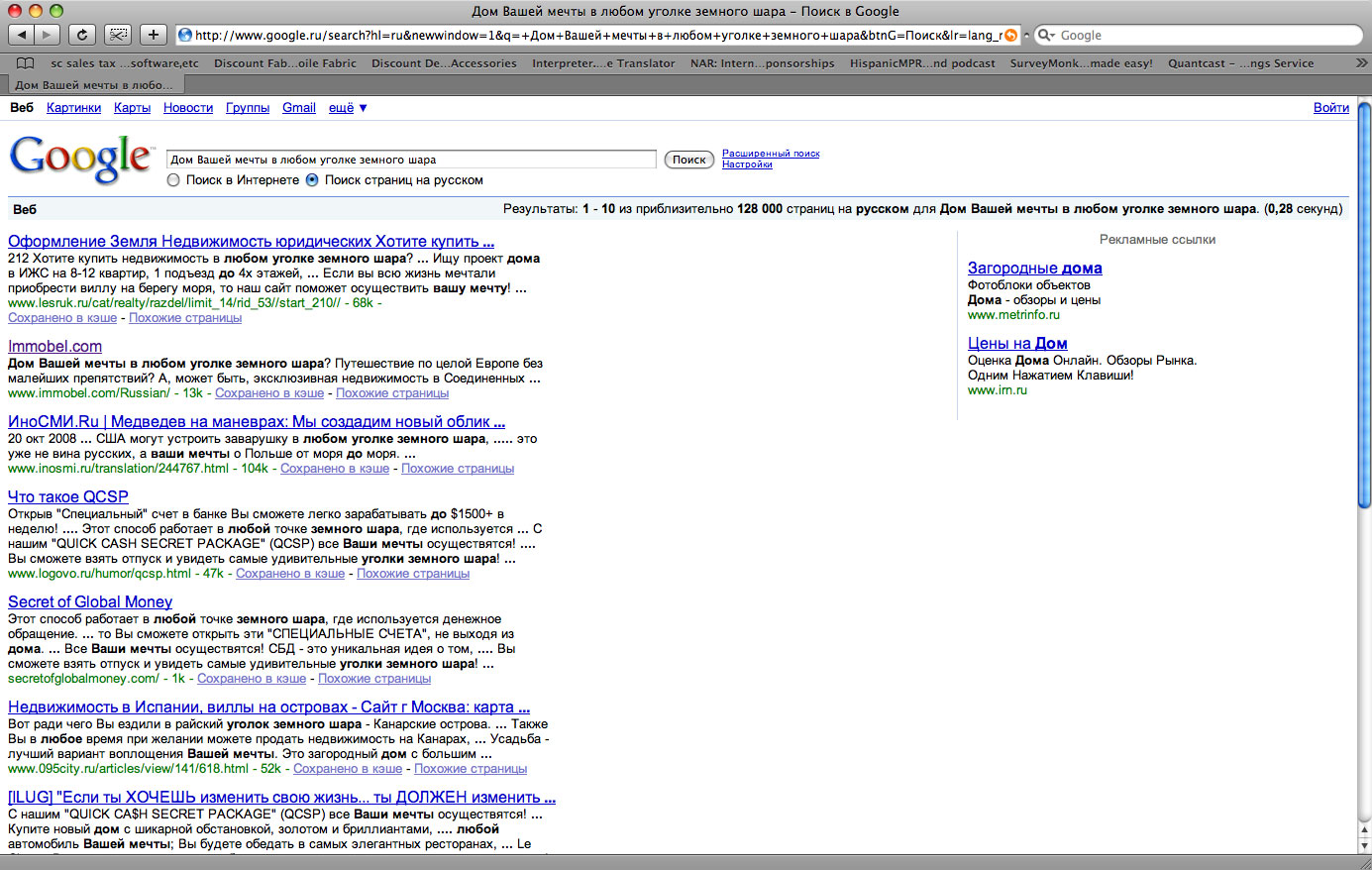Click 'Новости' in Google navigation

pyautogui.click(x=188, y=108)
